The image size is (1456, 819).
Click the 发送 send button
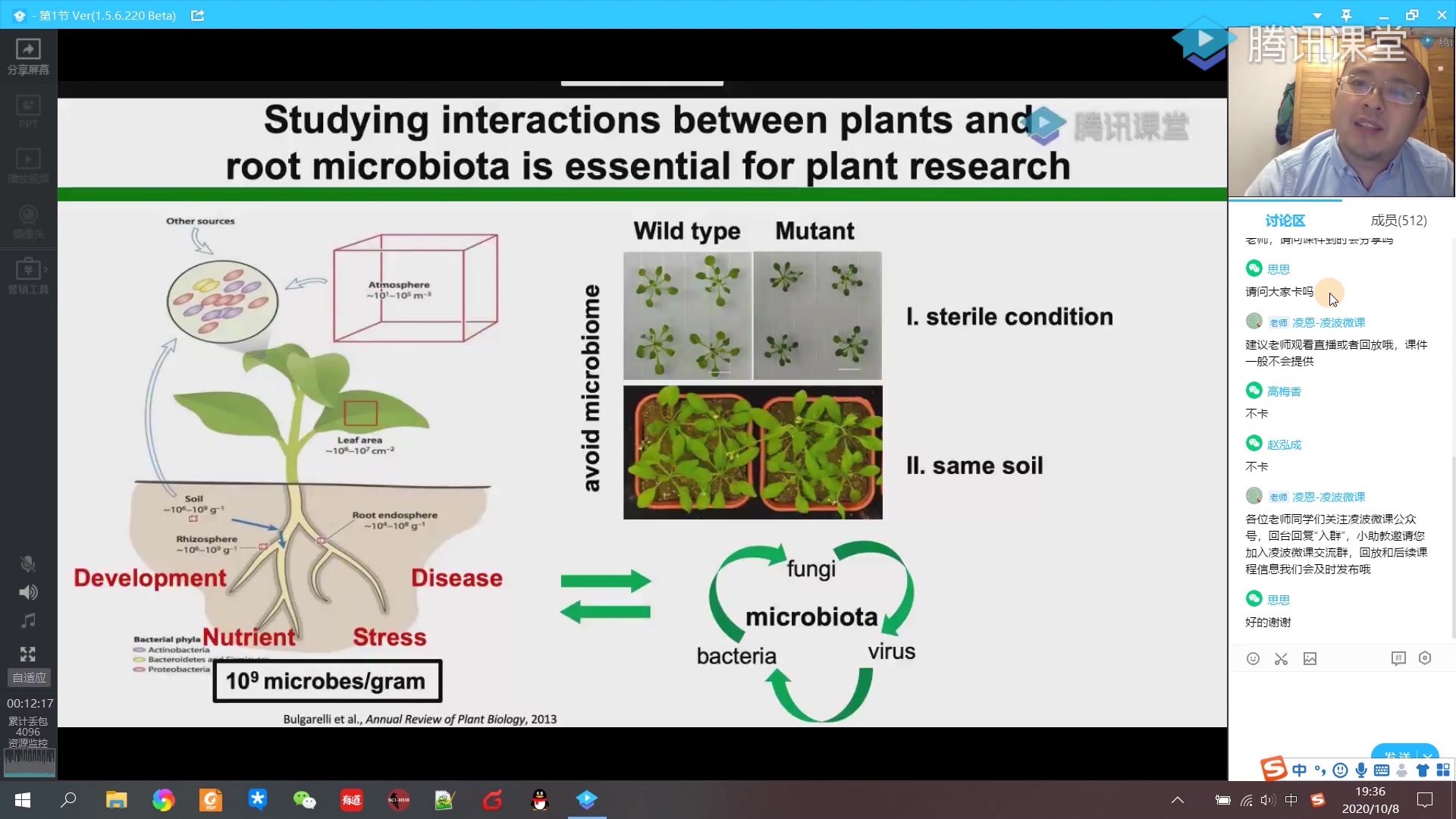pos(1396,755)
